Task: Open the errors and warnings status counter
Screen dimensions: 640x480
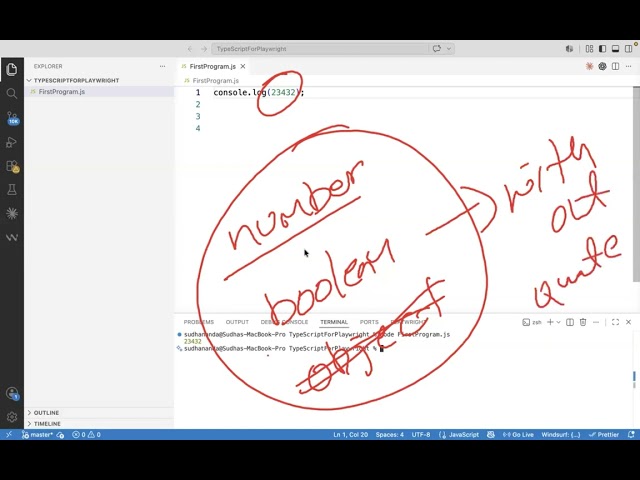Action: coord(86,435)
